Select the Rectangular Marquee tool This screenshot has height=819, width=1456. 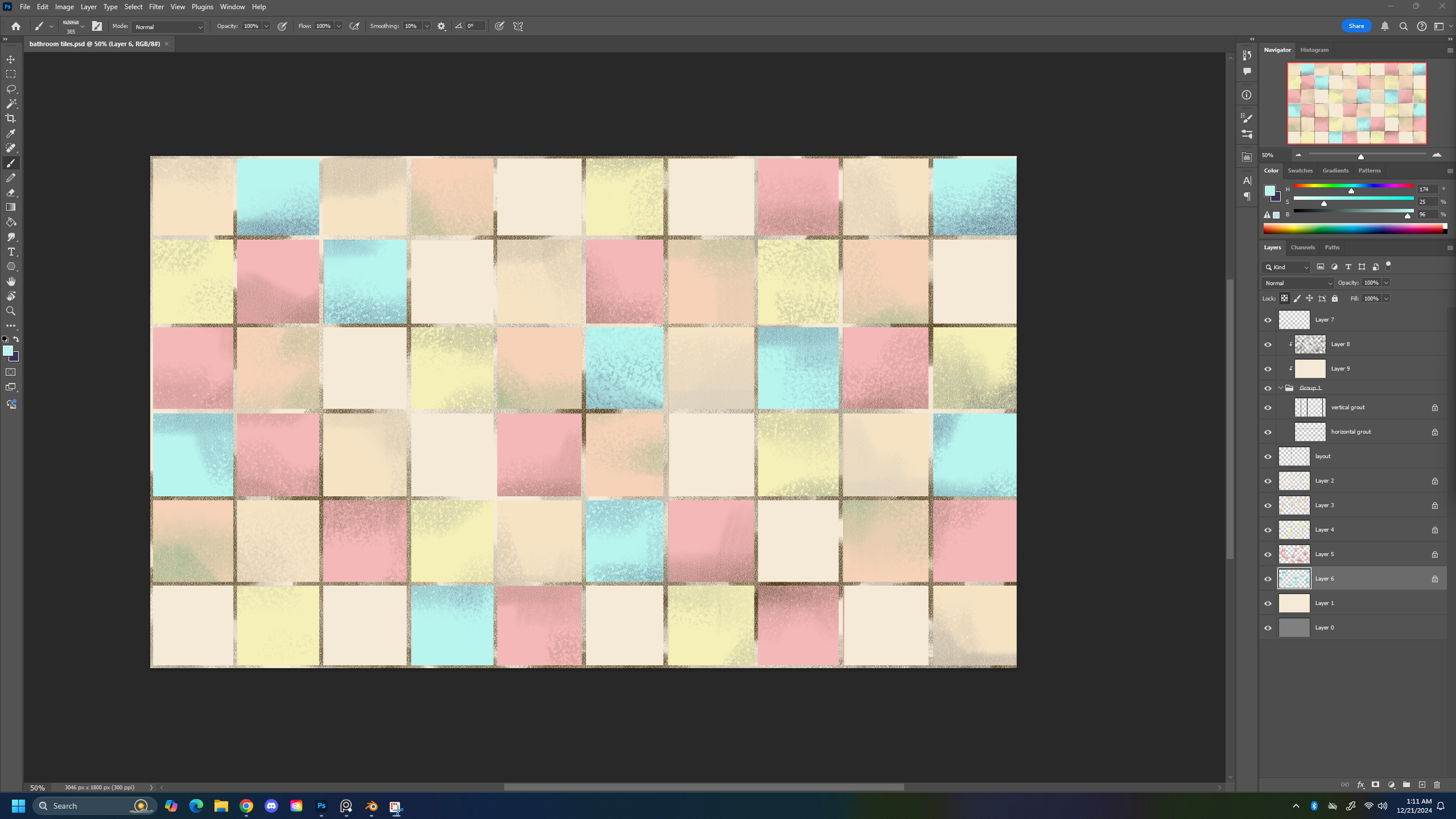pyautogui.click(x=10, y=73)
